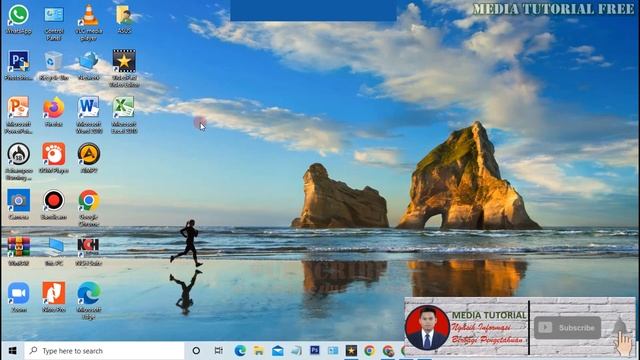
Task: Select the Bandicam desktop shortcut
Action: pyautogui.click(x=53, y=205)
